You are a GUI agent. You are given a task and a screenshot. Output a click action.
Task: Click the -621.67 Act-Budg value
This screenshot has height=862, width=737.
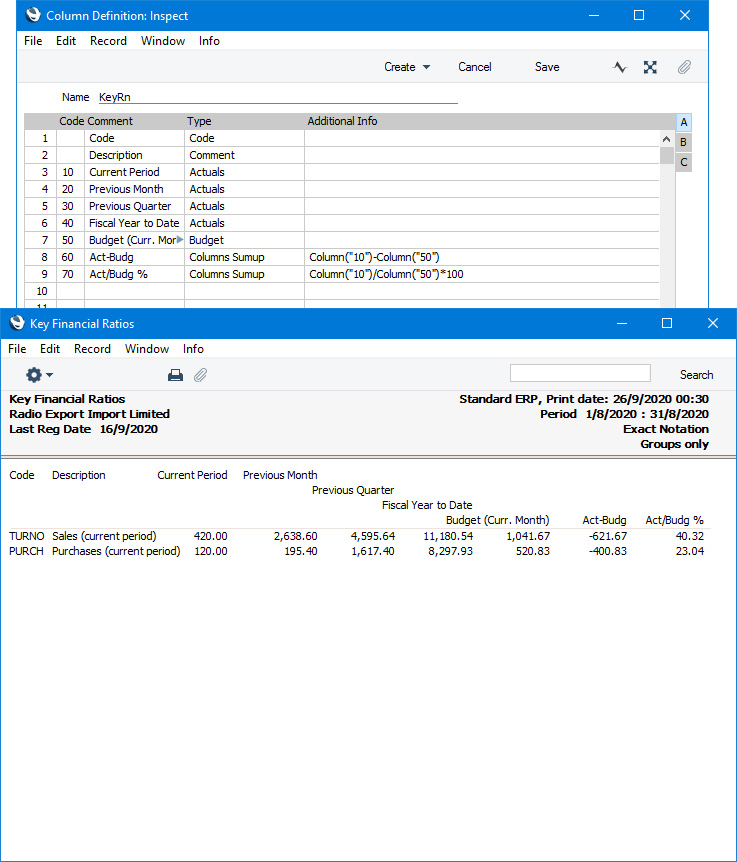pyautogui.click(x=607, y=536)
